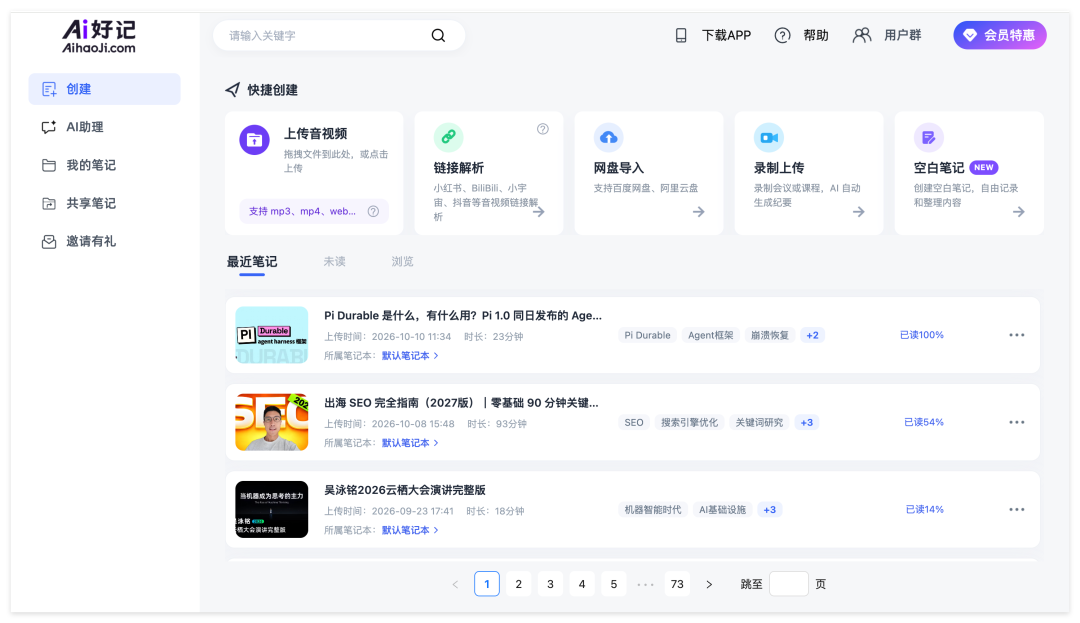
Task: Click the 用户群 people icon
Action: (x=862, y=35)
